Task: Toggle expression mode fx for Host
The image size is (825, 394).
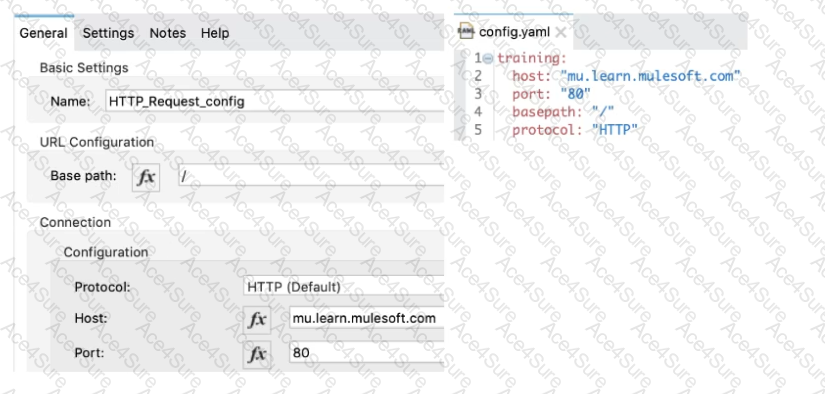Action: point(257,320)
